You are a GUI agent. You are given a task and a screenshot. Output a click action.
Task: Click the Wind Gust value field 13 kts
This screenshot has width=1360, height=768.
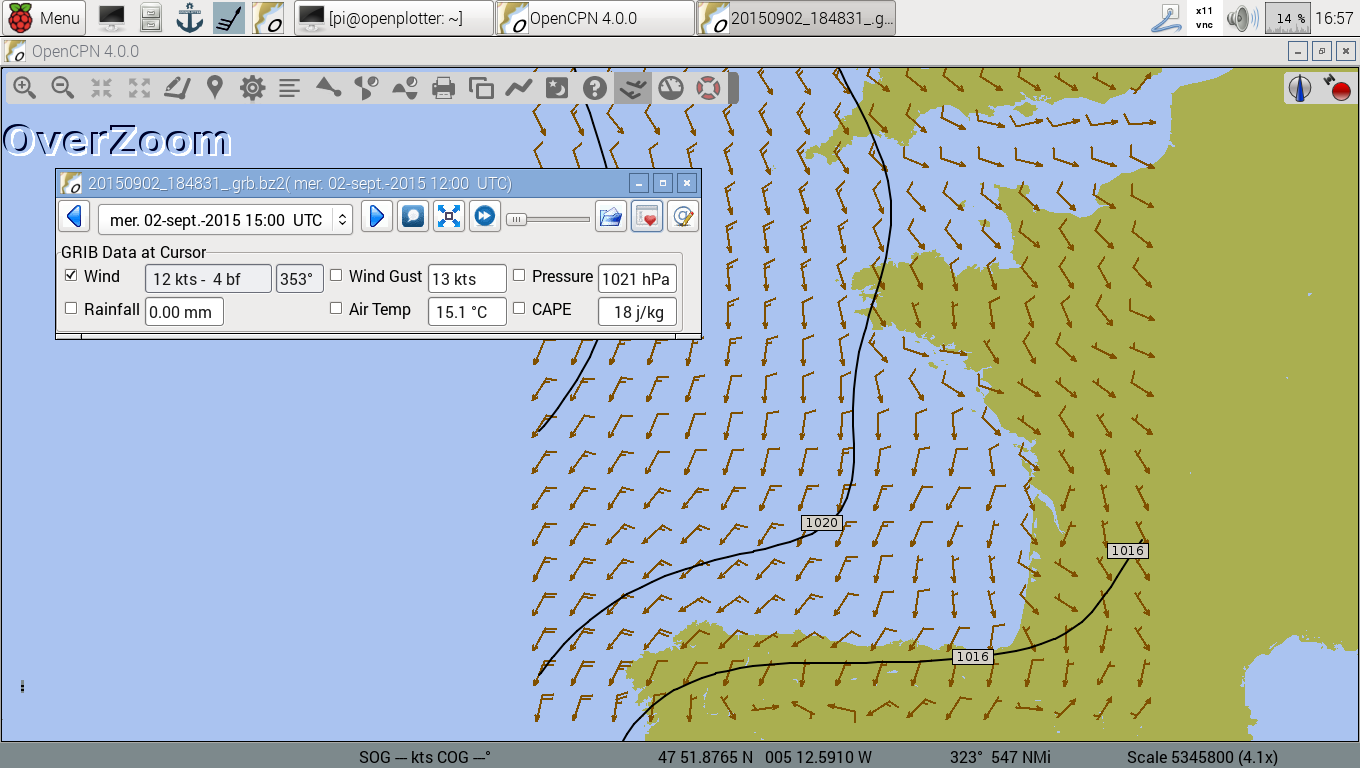point(467,279)
